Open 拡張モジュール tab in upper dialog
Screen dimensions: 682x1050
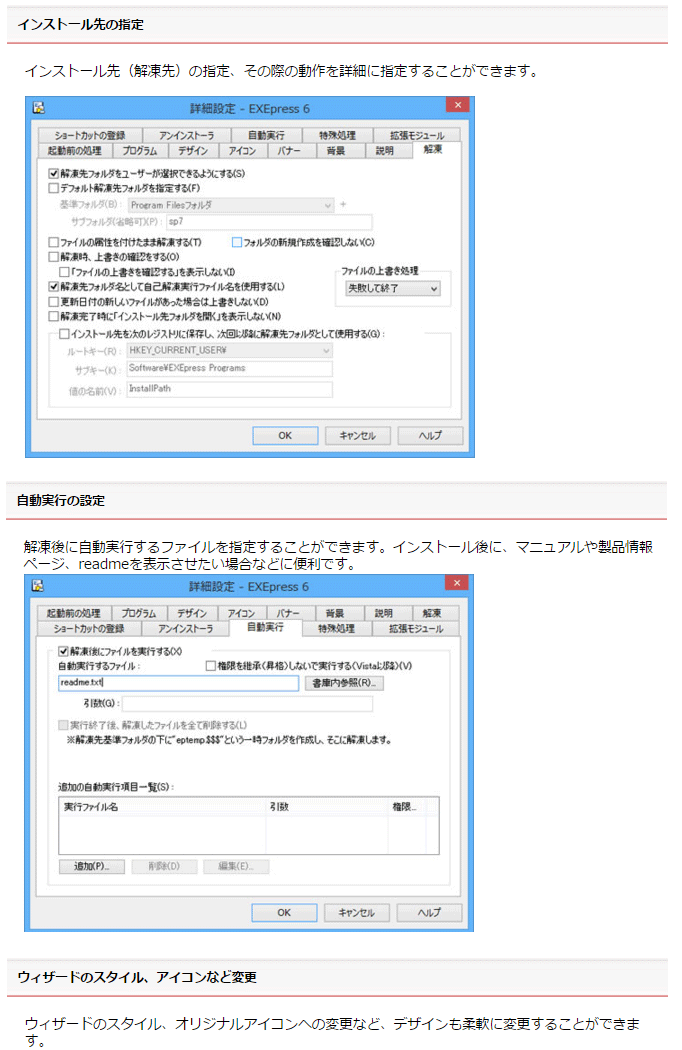(x=417, y=135)
